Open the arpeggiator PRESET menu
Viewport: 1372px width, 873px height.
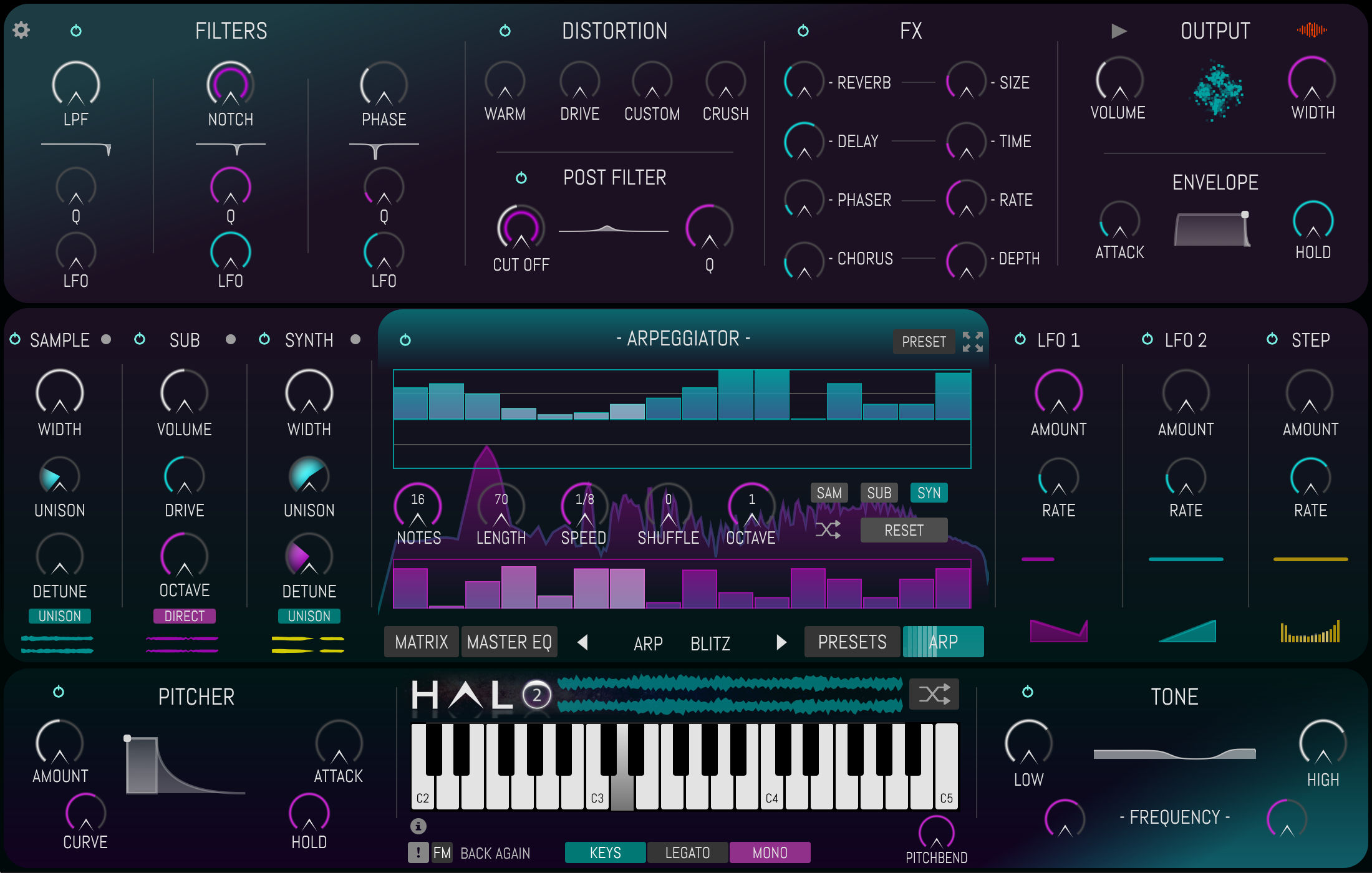coord(924,342)
